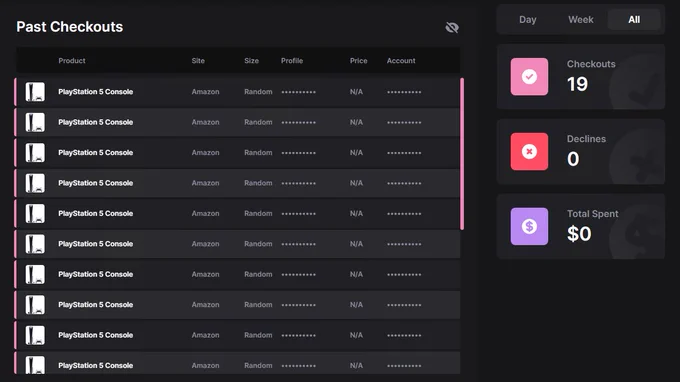The height and width of the screenshot is (382, 680).
Task: Click the Total Spent value $0
Action: (579, 234)
